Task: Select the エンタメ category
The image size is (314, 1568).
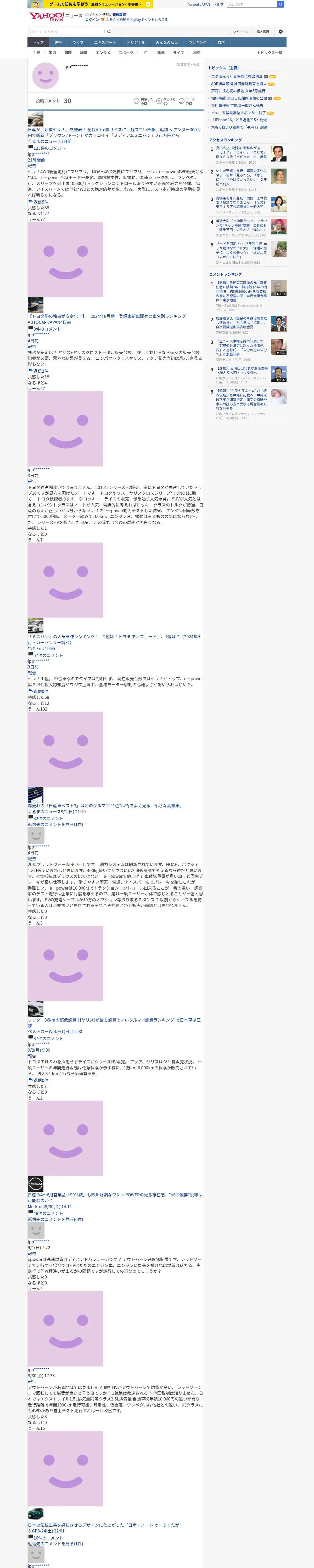Action: 103,53
